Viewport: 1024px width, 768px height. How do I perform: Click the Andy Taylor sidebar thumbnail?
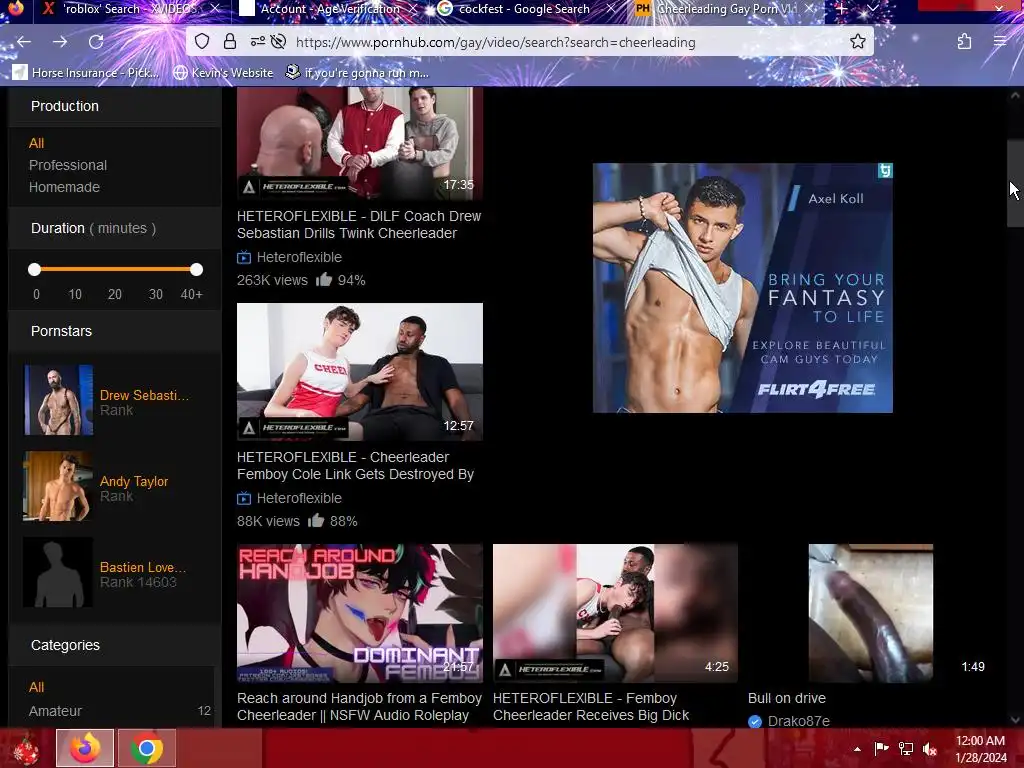point(58,486)
